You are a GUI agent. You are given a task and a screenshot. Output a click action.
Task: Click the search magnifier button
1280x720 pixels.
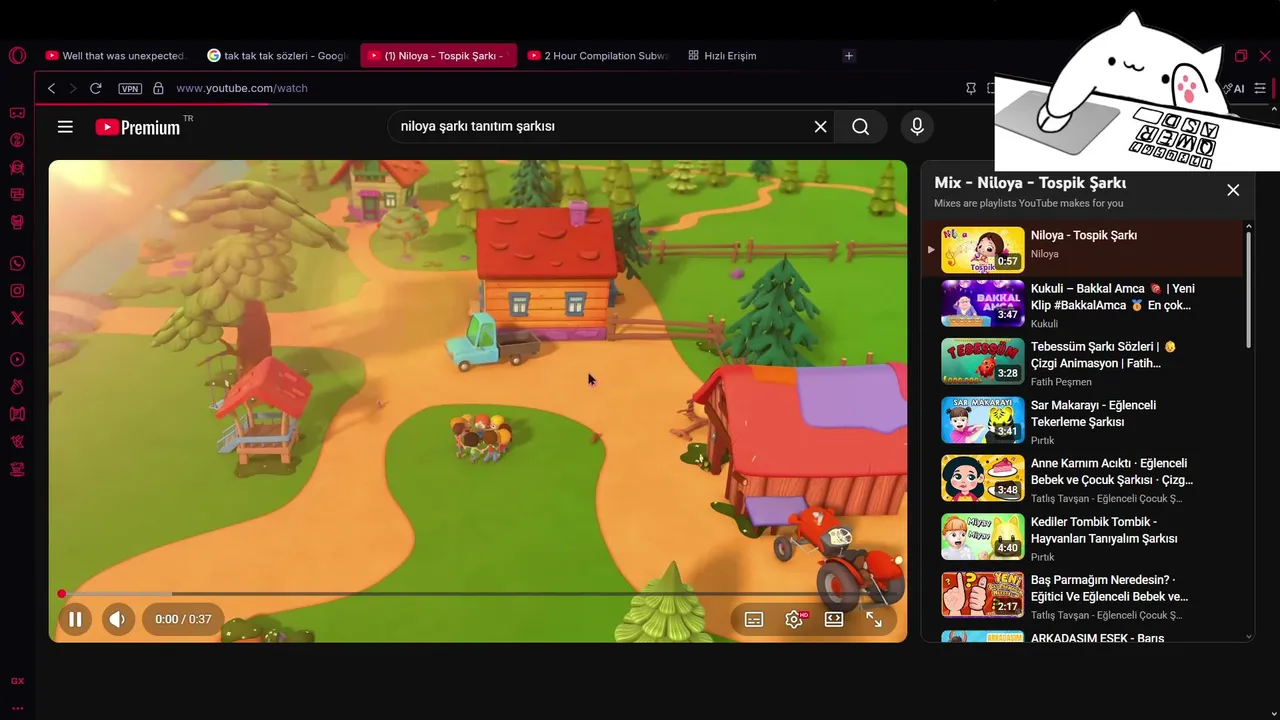click(861, 127)
